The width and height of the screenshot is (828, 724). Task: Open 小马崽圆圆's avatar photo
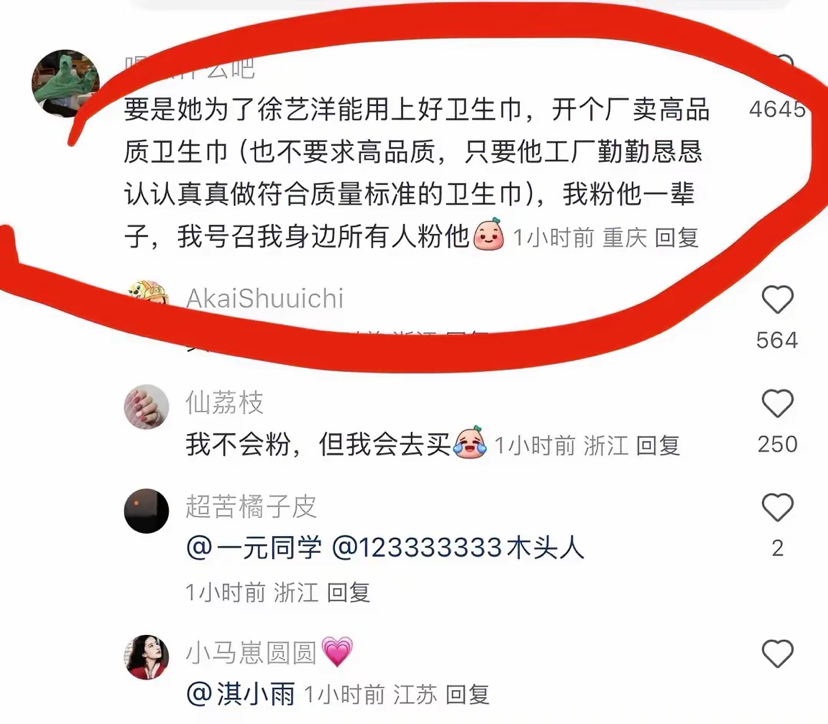click(x=146, y=657)
